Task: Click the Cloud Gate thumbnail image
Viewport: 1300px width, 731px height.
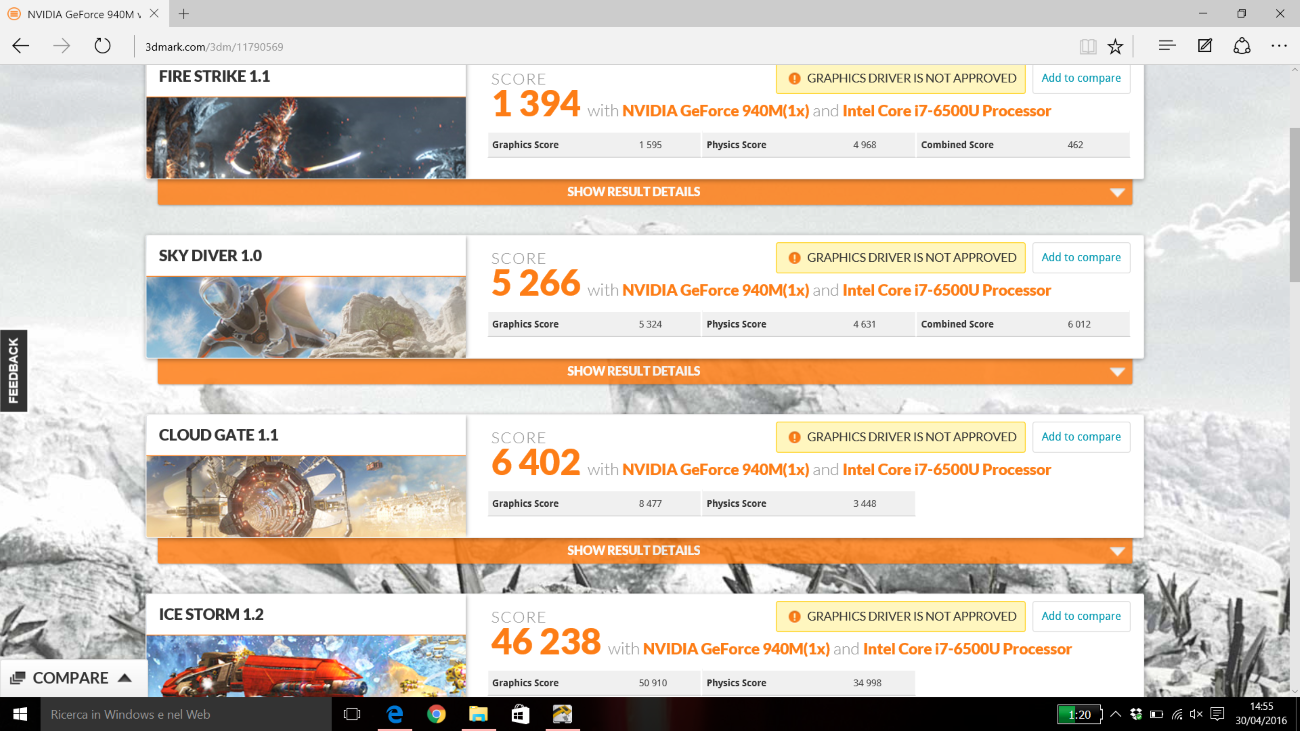Action: [306, 497]
